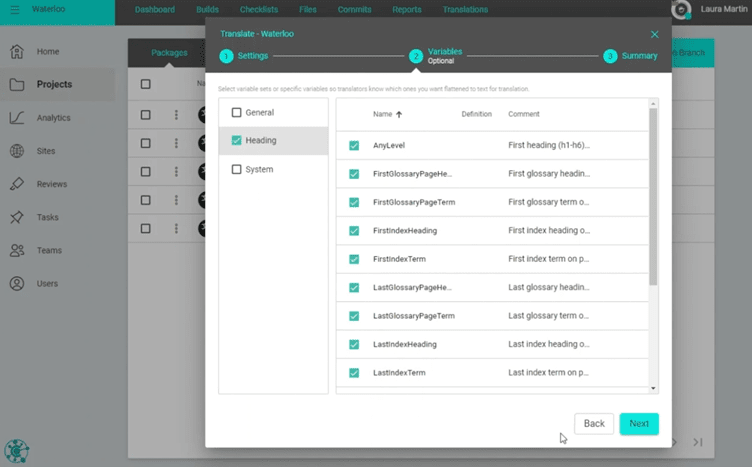The image size is (752, 467).
Task: Uncheck the AnyLevel variable checkbox
Action: (x=354, y=145)
